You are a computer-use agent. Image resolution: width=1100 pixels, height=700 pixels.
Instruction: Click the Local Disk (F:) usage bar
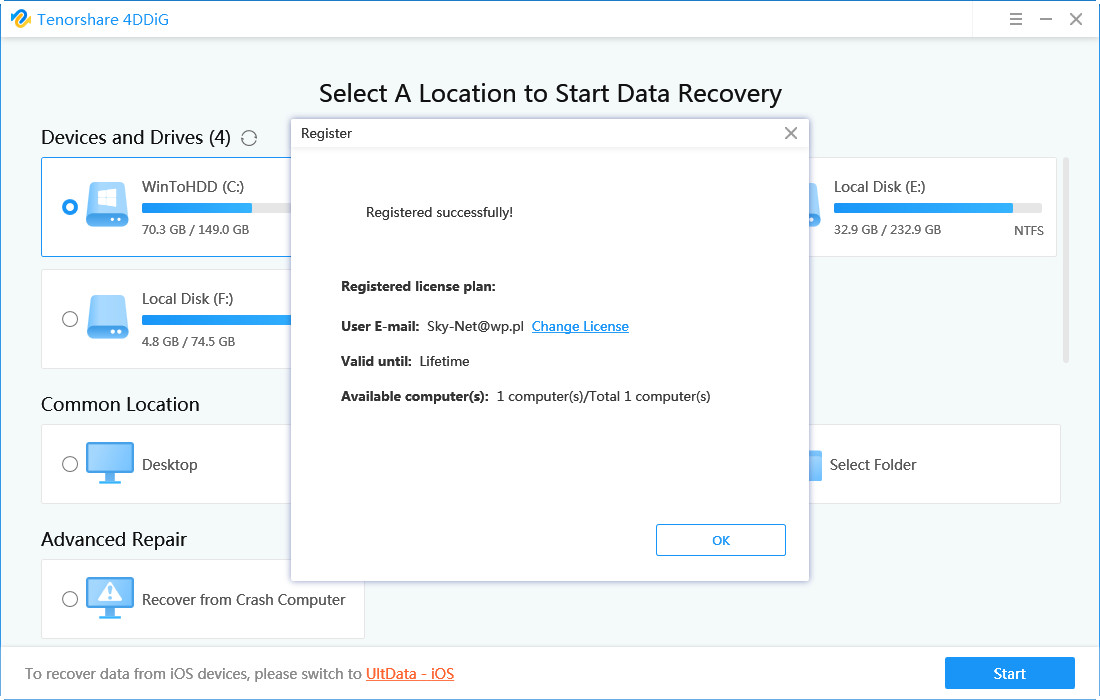click(216, 320)
